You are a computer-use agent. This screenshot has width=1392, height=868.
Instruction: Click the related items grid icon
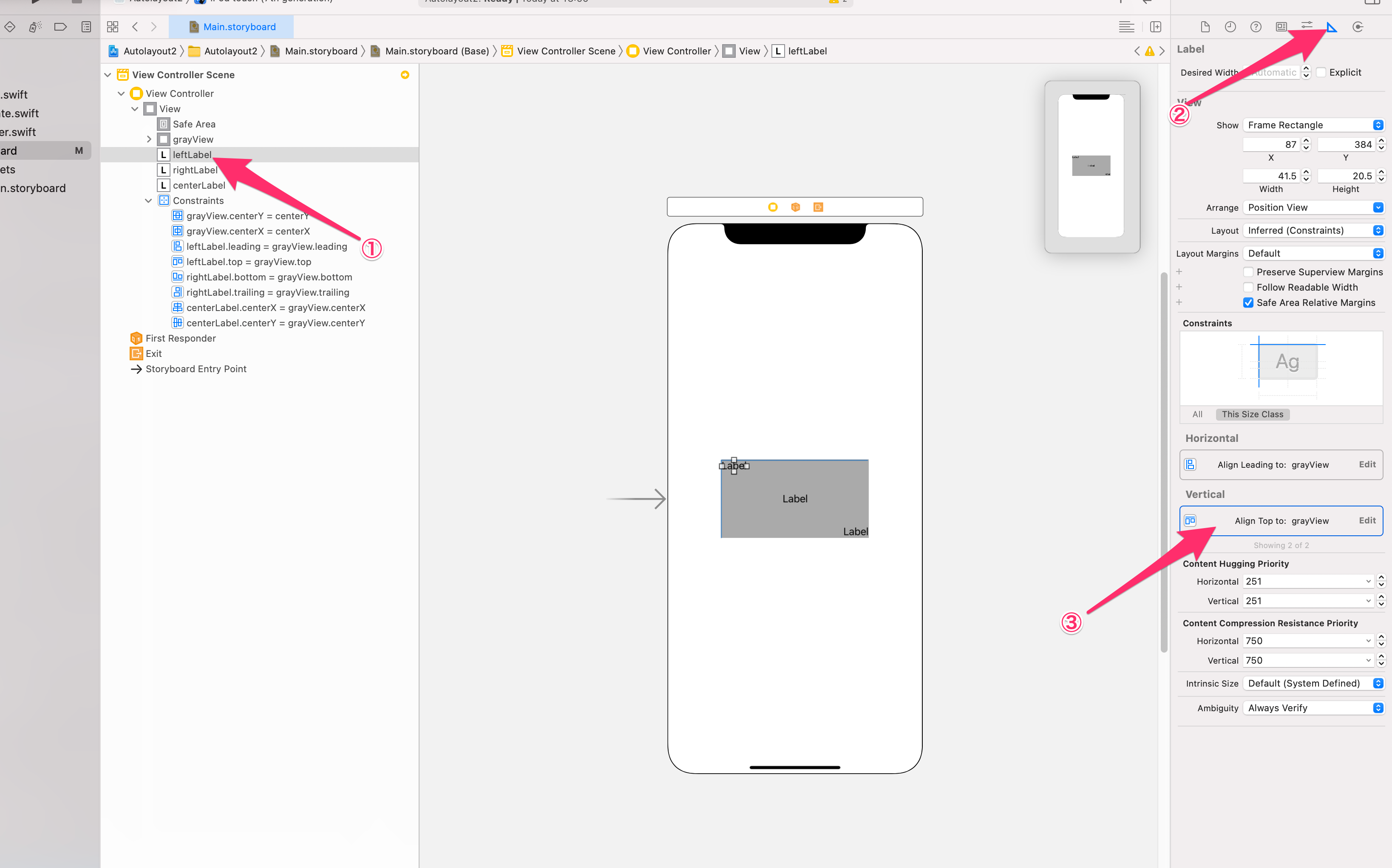(x=113, y=27)
